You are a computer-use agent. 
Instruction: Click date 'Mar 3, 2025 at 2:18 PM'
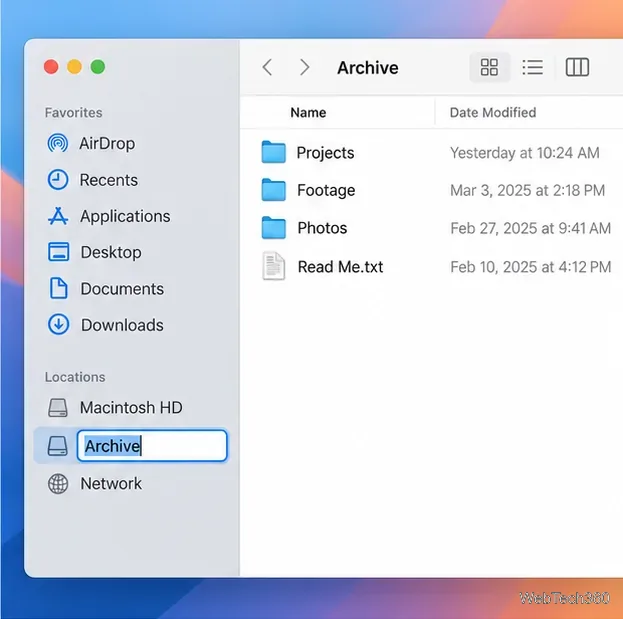click(x=527, y=190)
